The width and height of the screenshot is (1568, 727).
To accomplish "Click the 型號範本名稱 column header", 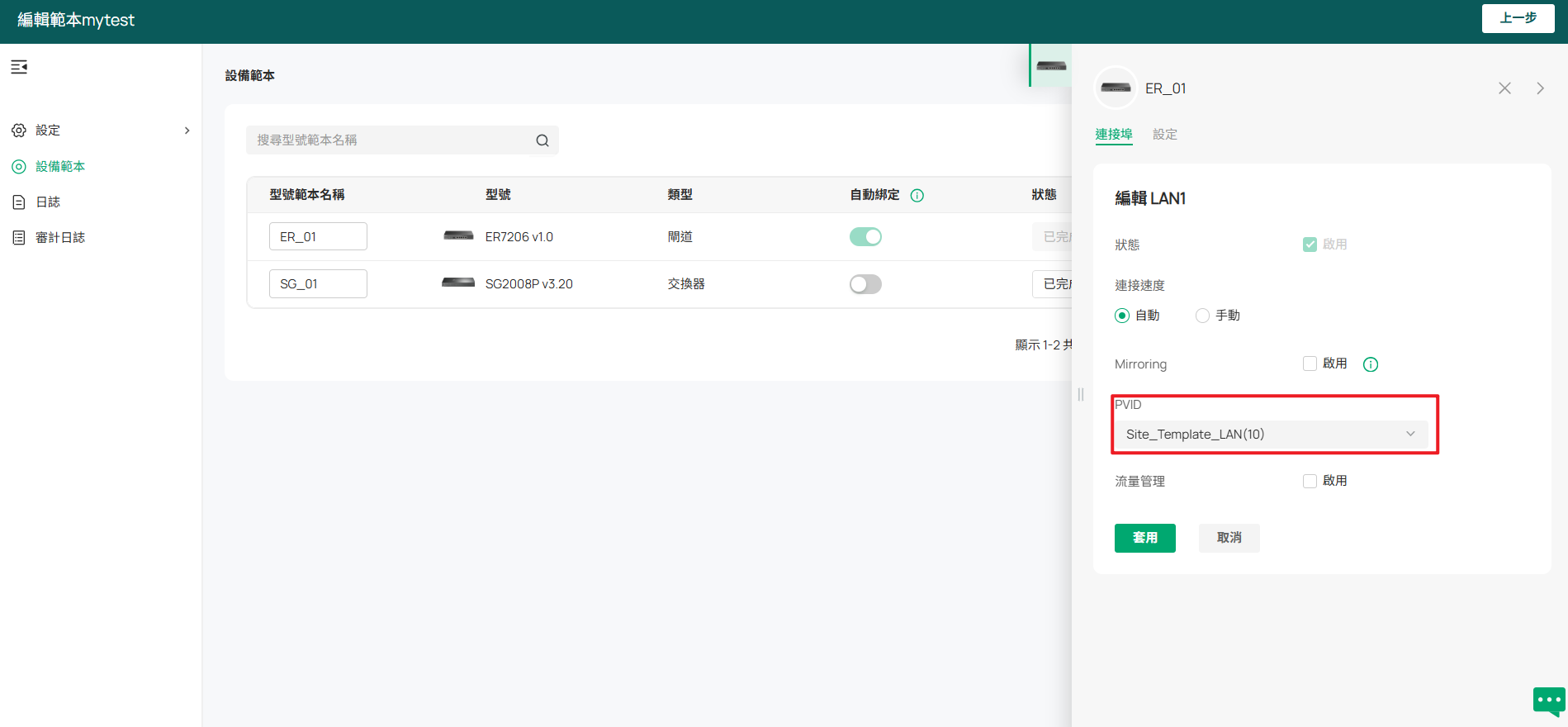I will 307,195.
